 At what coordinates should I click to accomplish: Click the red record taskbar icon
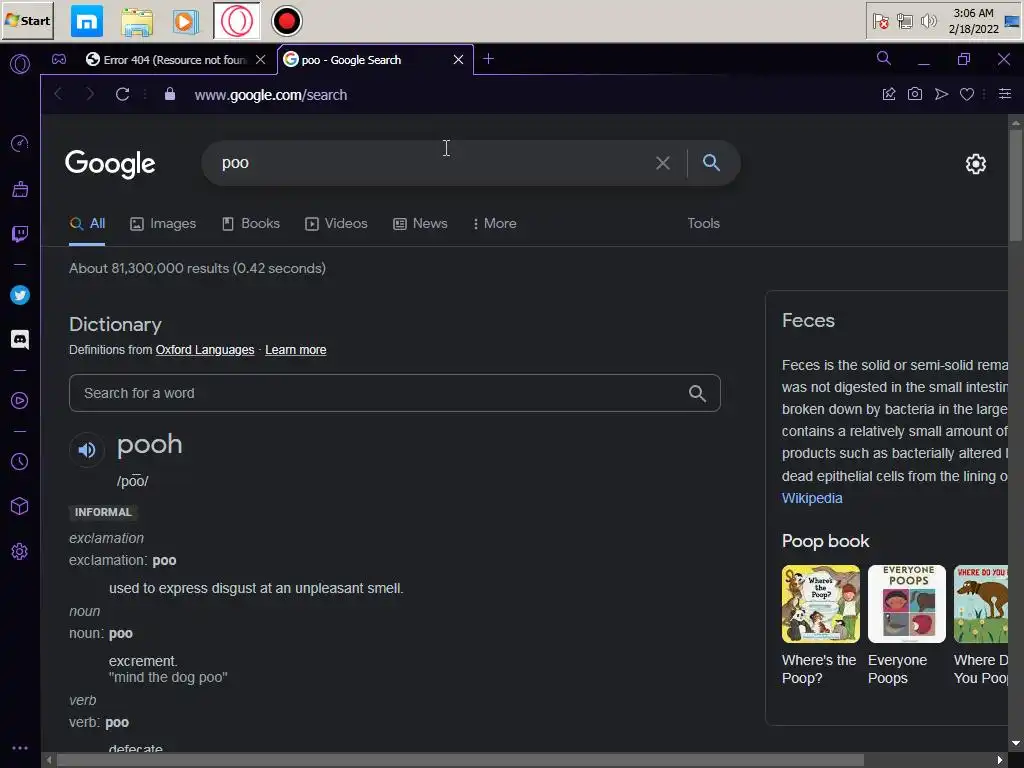coord(286,21)
